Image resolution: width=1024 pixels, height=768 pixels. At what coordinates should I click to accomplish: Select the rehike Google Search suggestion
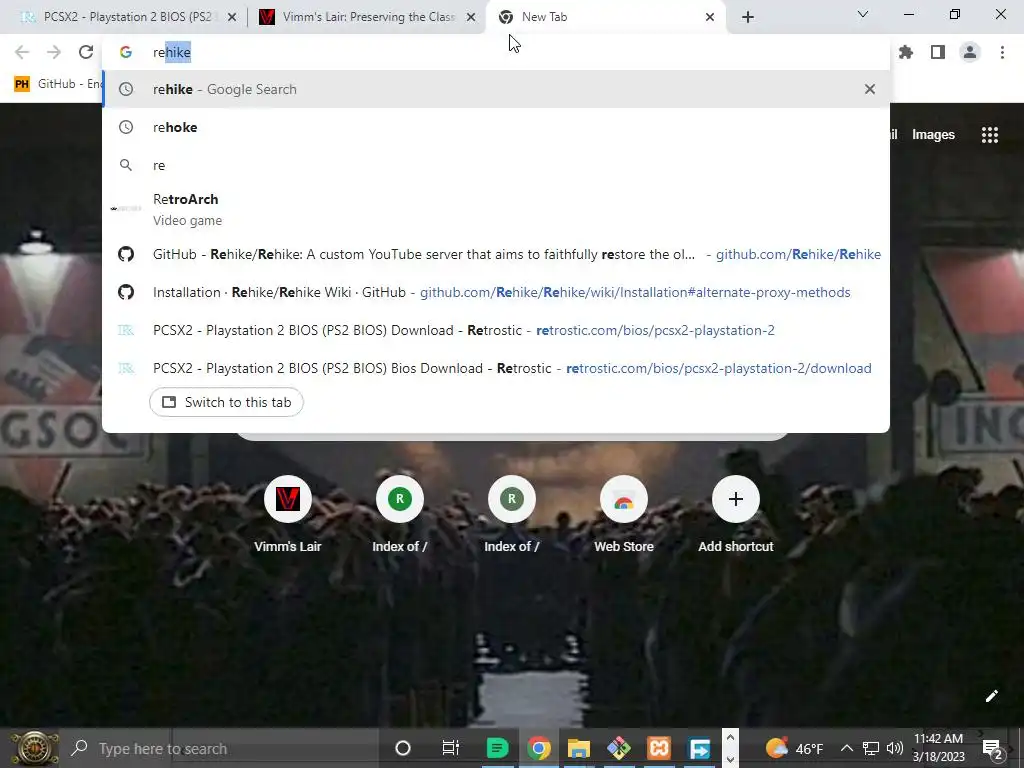click(496, 89)
